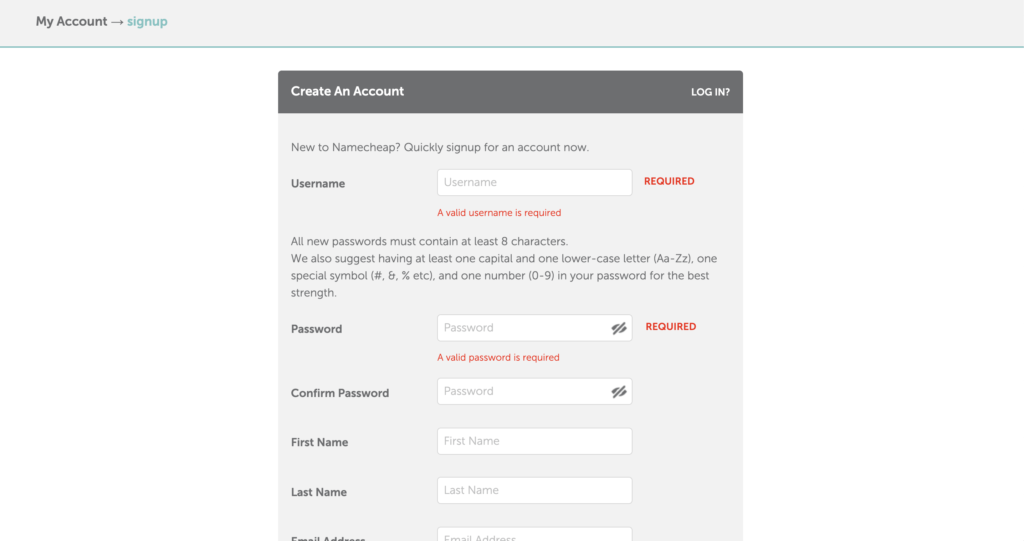1024x541 pixels.
Task: Show password in the Password field
Action: (619, 328)
